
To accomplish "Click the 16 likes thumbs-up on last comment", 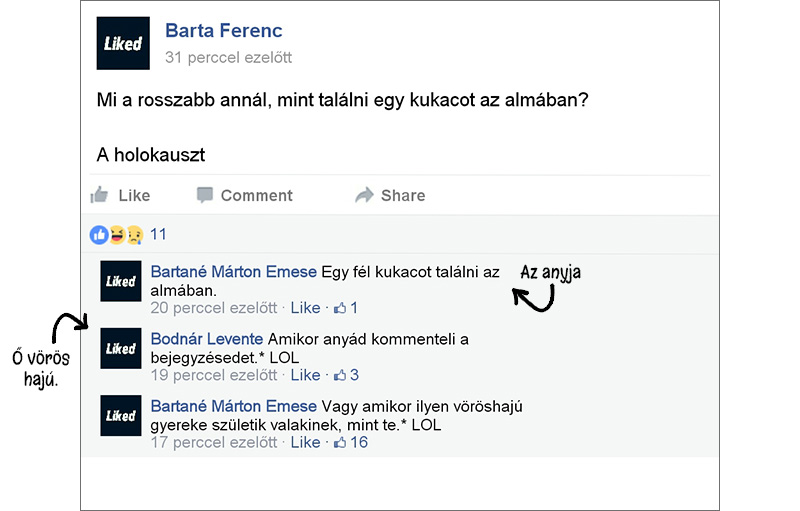I will pos(351,443).
